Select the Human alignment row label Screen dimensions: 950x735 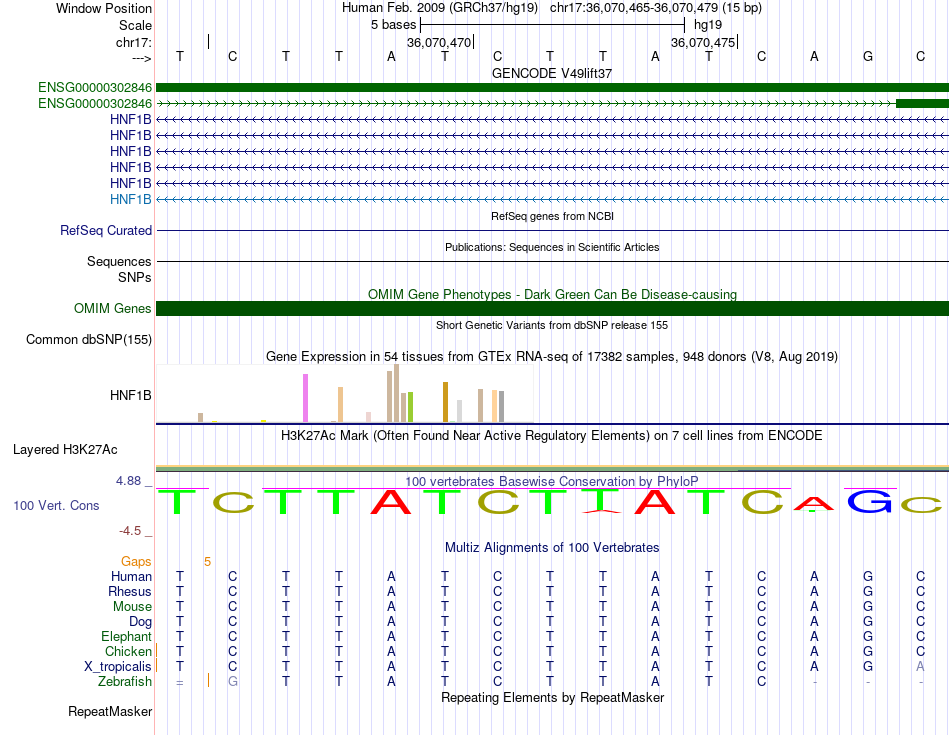pos(131,576)
